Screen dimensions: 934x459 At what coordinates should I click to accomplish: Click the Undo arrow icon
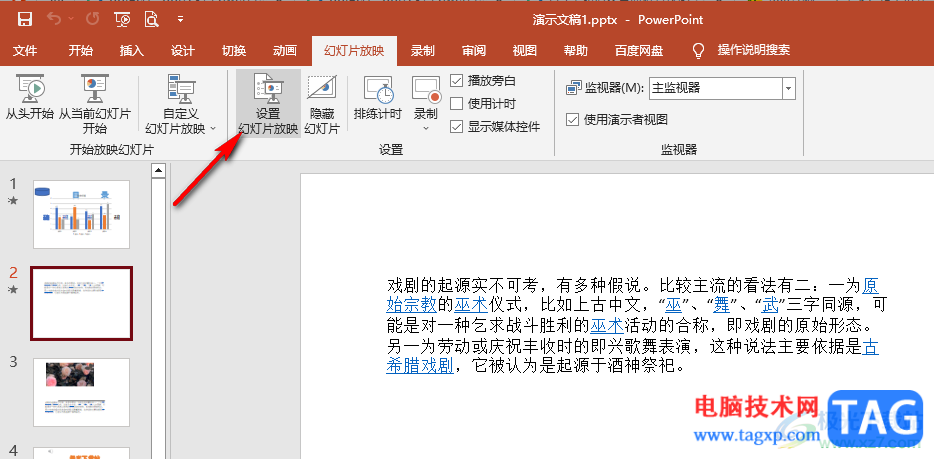(x=54, y=20)
